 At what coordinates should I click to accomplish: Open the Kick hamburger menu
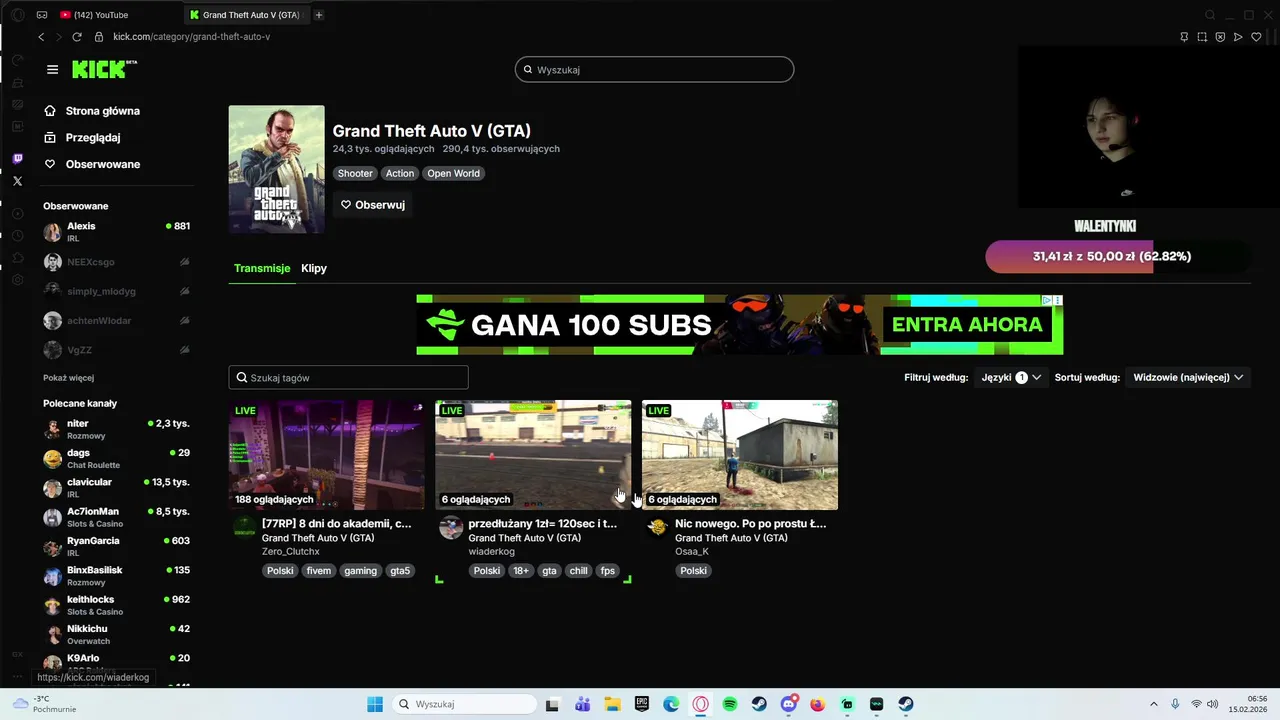pos(52,69)
